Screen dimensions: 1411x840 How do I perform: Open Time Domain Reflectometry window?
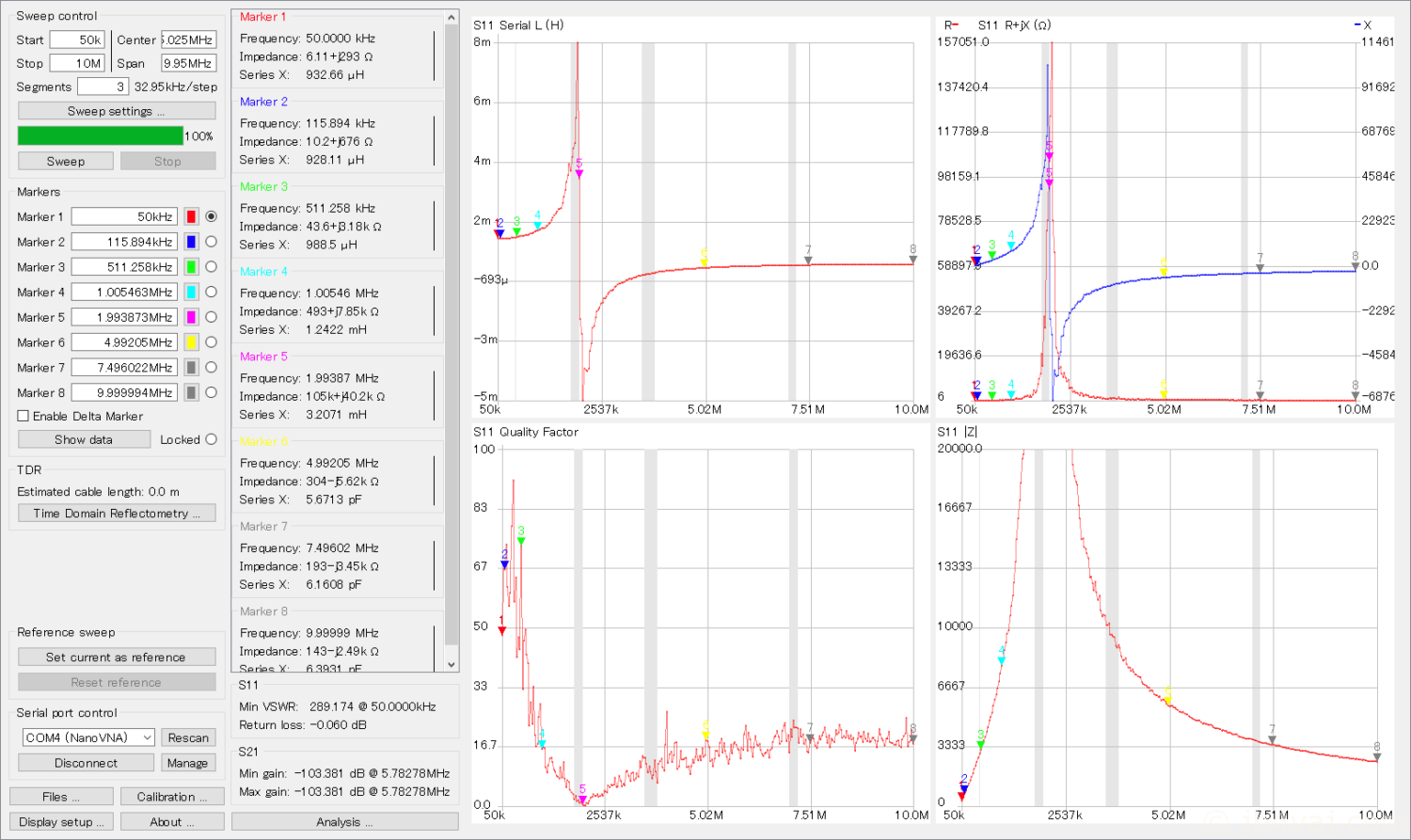coord(117,514)
